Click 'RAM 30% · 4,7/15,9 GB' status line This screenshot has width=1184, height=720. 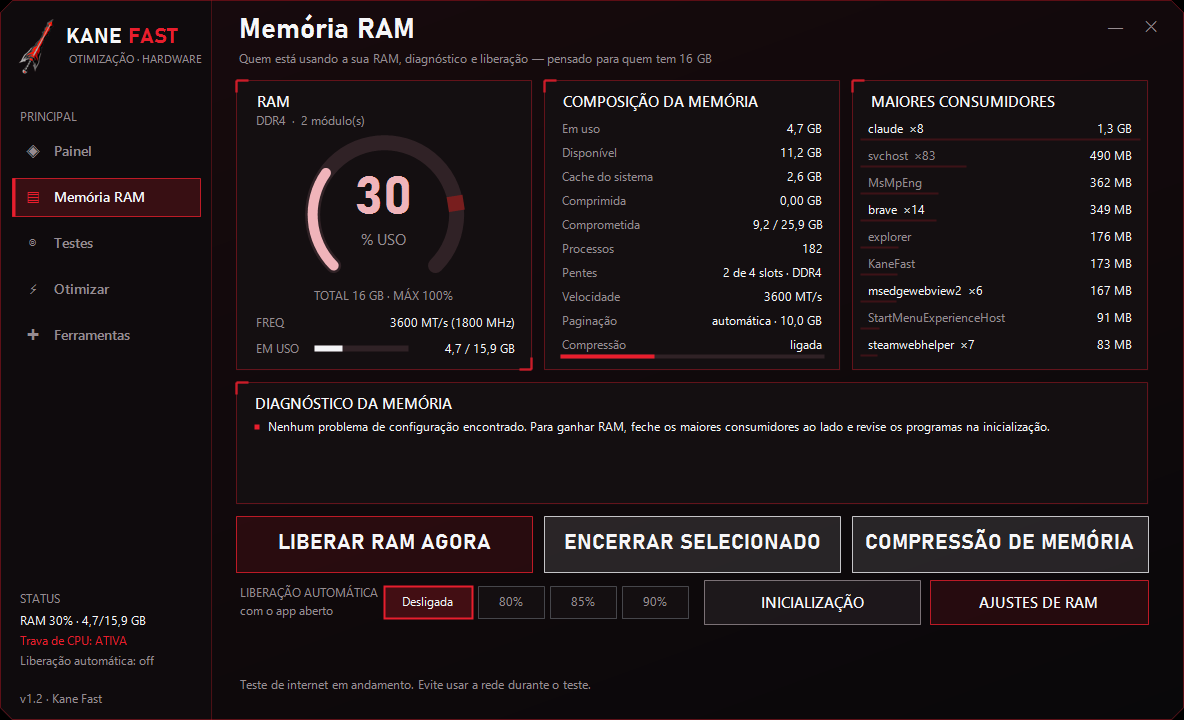[x=83, y=621]
